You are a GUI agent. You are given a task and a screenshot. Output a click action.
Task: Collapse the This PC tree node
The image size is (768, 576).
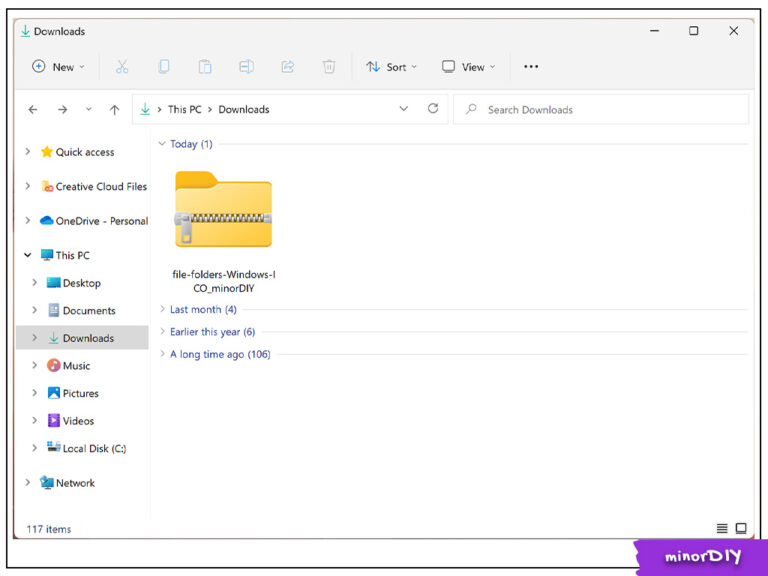(x=28, y=255)
